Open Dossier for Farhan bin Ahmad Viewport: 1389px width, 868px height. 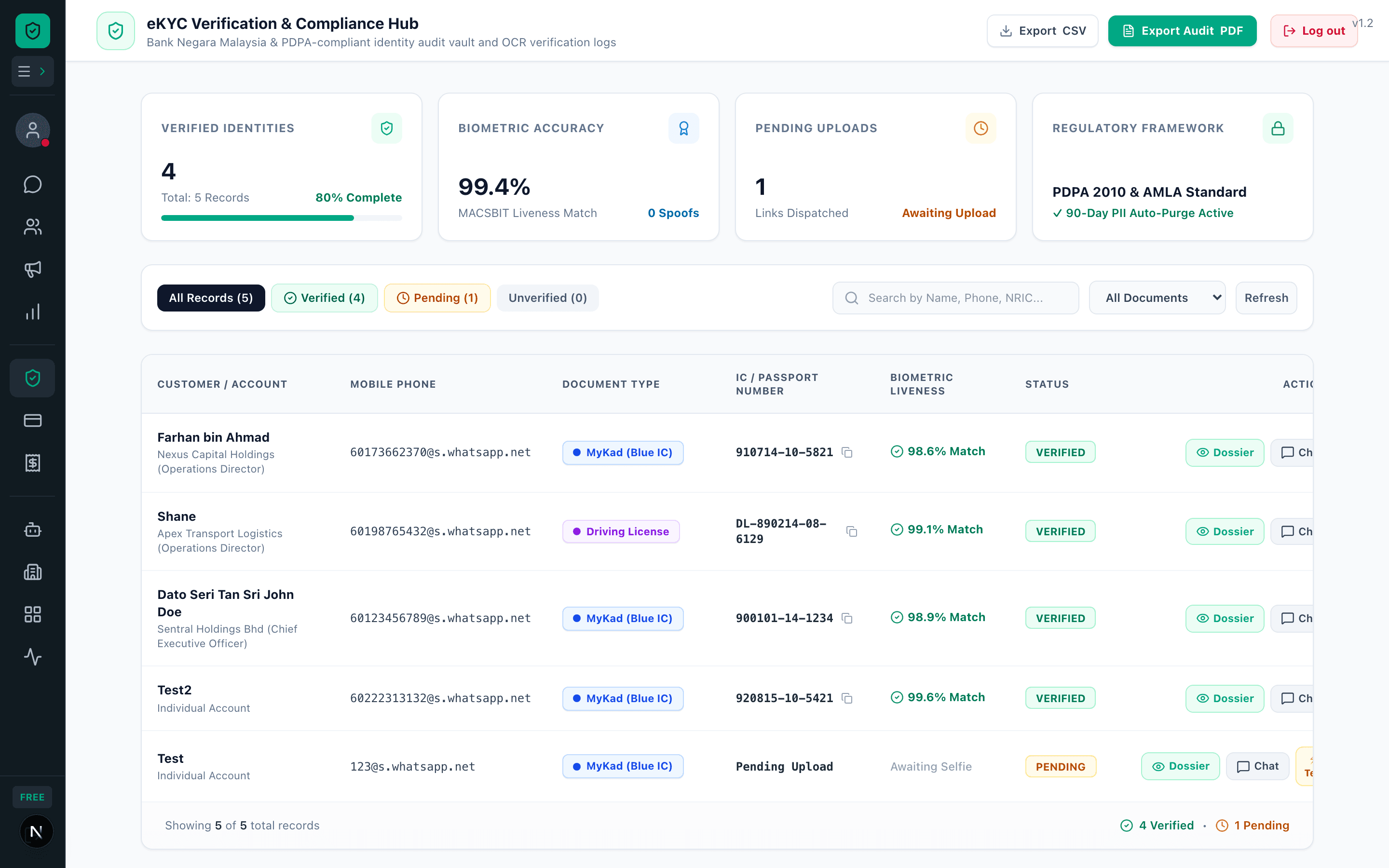coord(1225,452)
